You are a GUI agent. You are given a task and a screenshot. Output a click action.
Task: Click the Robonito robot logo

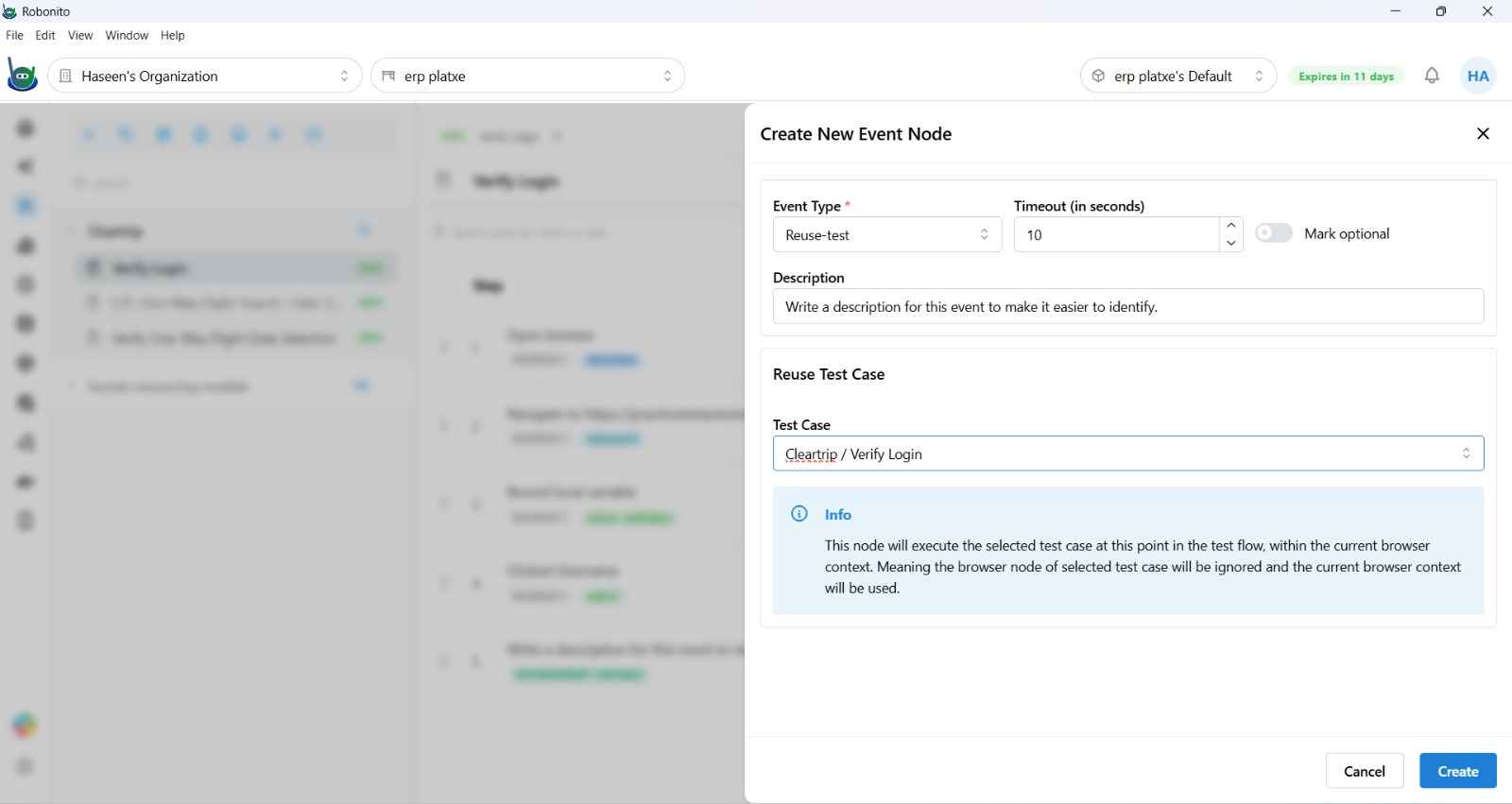22,76
